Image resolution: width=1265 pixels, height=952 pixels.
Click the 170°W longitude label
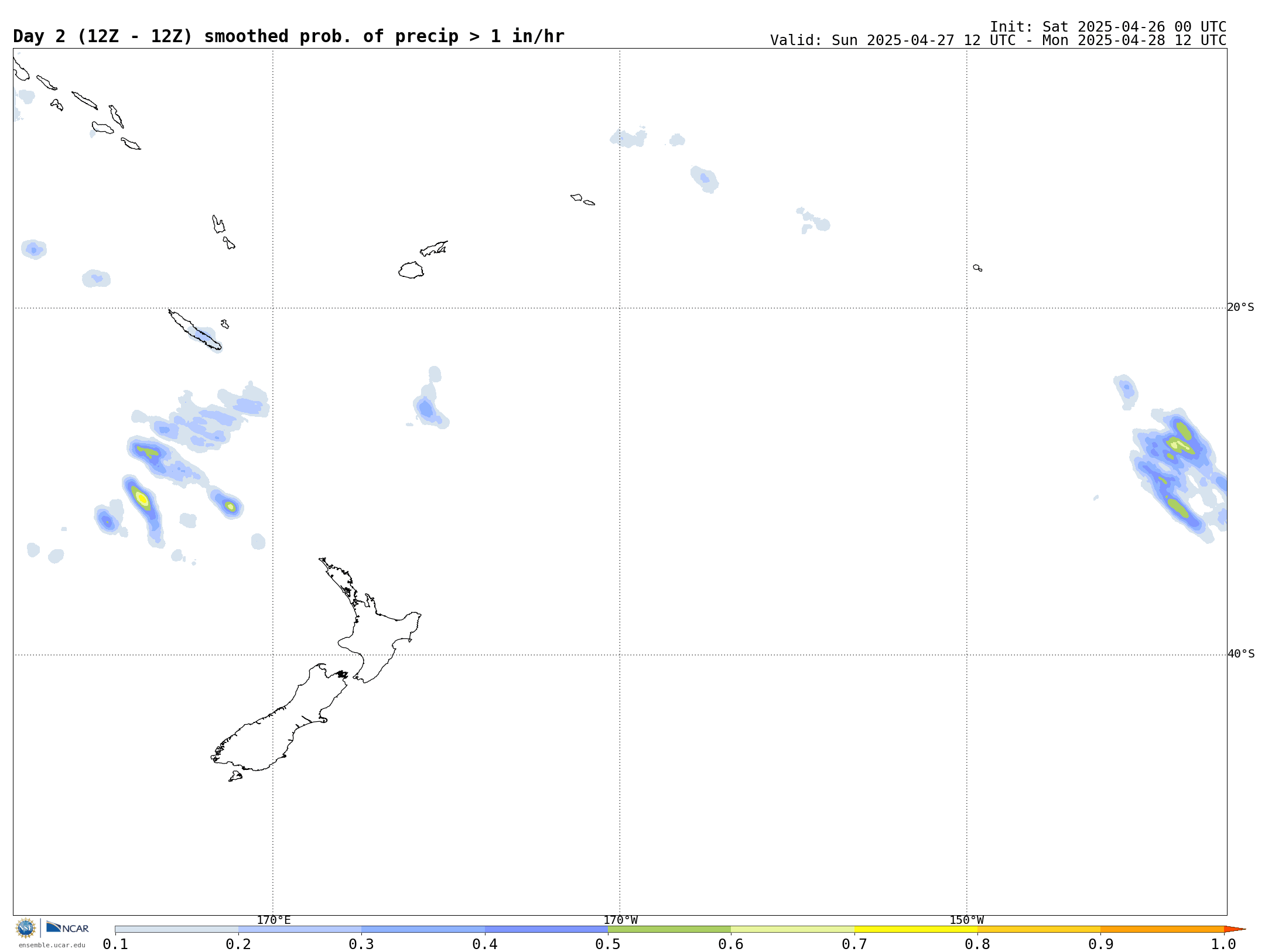[620, 920]
